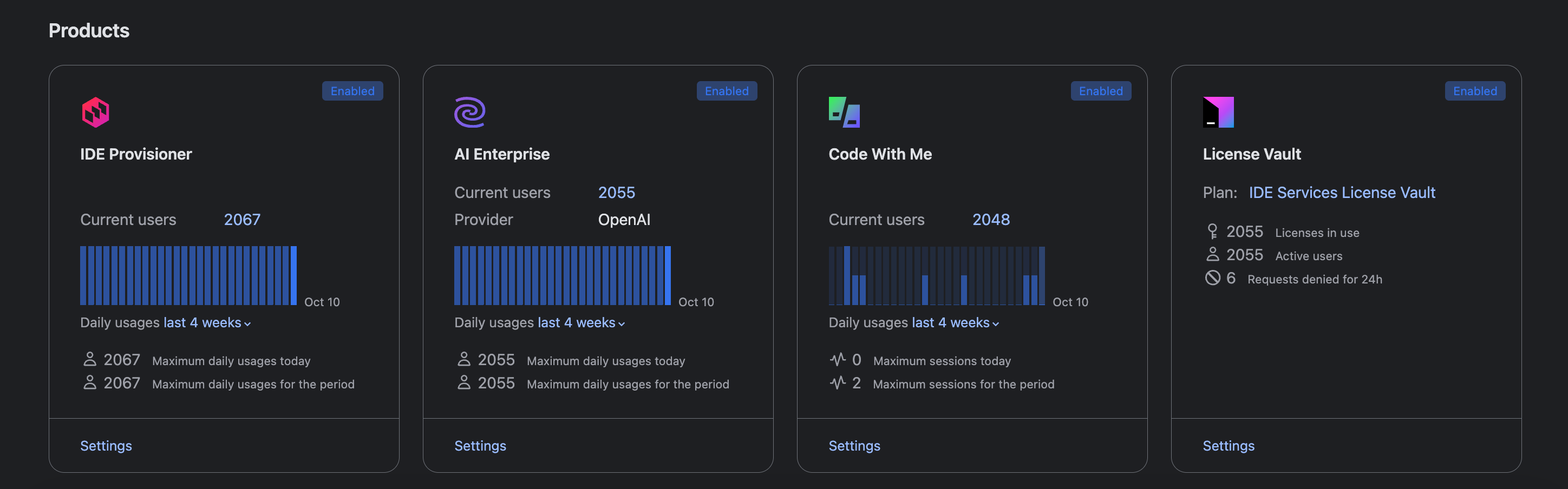This screenshot has width=1568, height=489.
Task: Open Settings for License Vault
Action: (x=1229, y=445)
